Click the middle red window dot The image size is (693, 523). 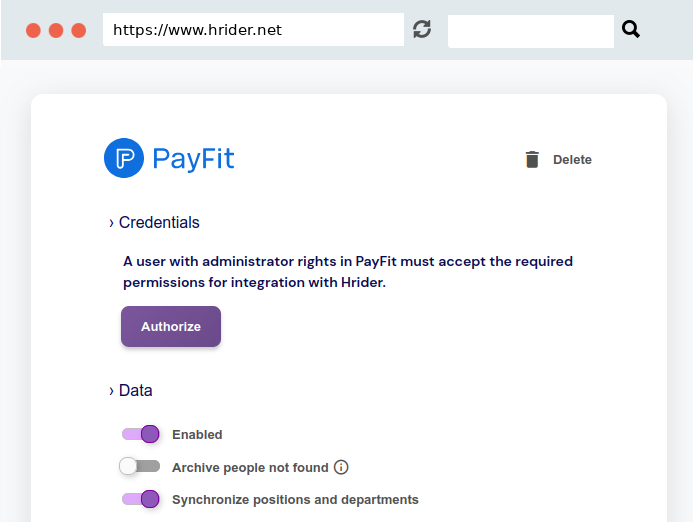coord(56,31)
